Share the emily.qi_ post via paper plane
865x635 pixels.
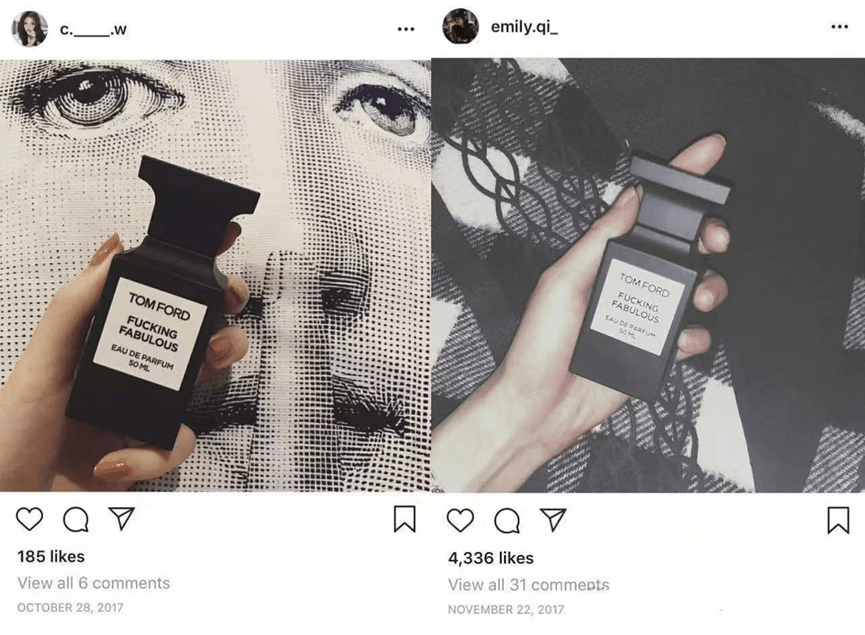click(553, 520)
